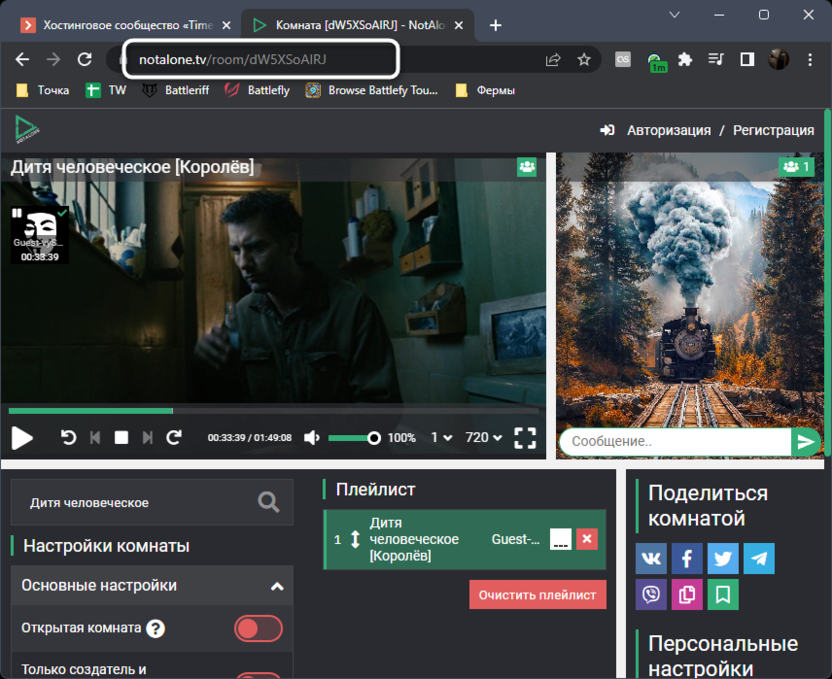The height and width of the screenshot is (679, 832).
Task: Remove "Дитя человеческое" from the playlist
Action: (x=587, y=539)
